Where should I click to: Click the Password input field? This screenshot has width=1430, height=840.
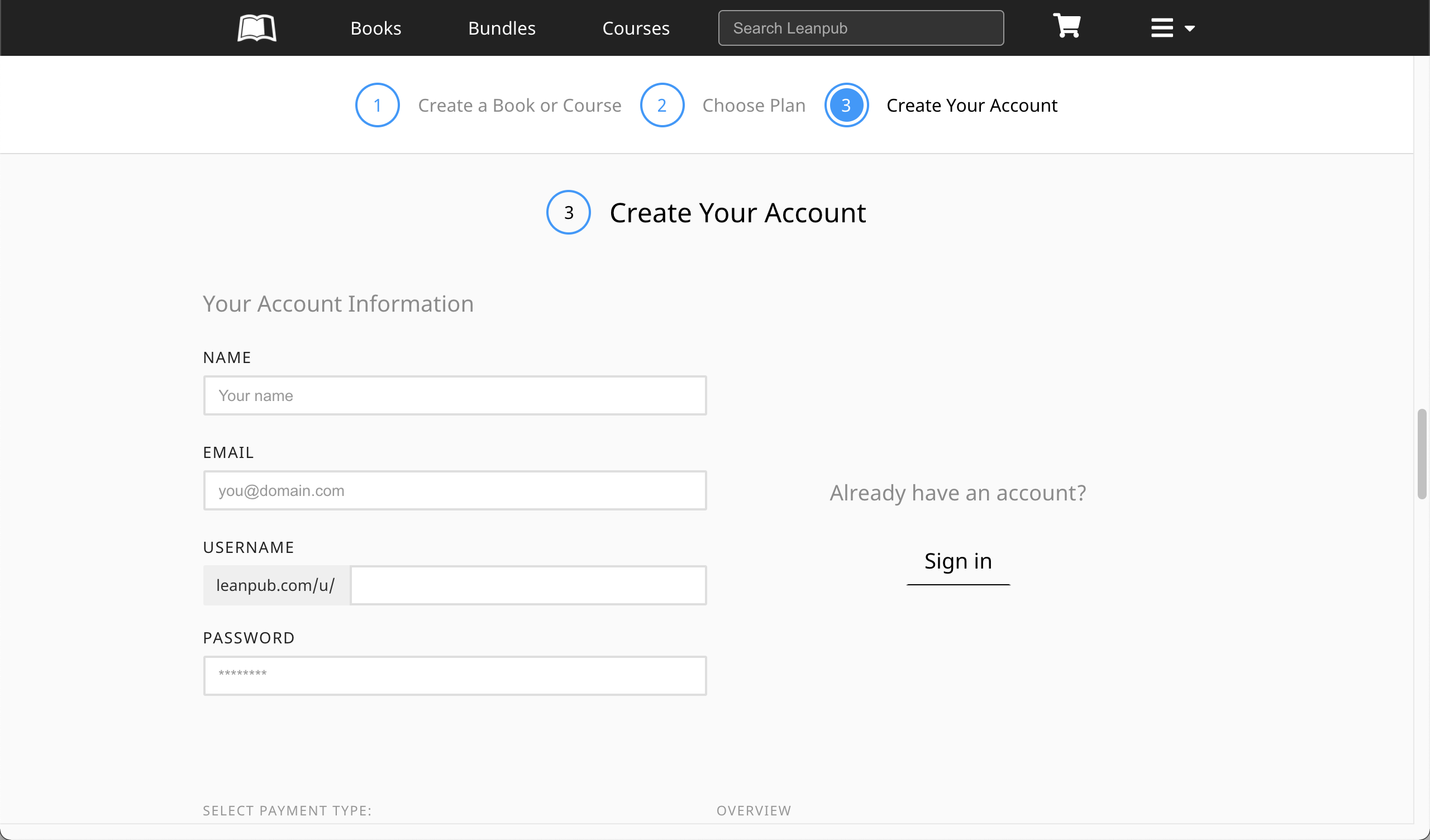coord(455,675)
